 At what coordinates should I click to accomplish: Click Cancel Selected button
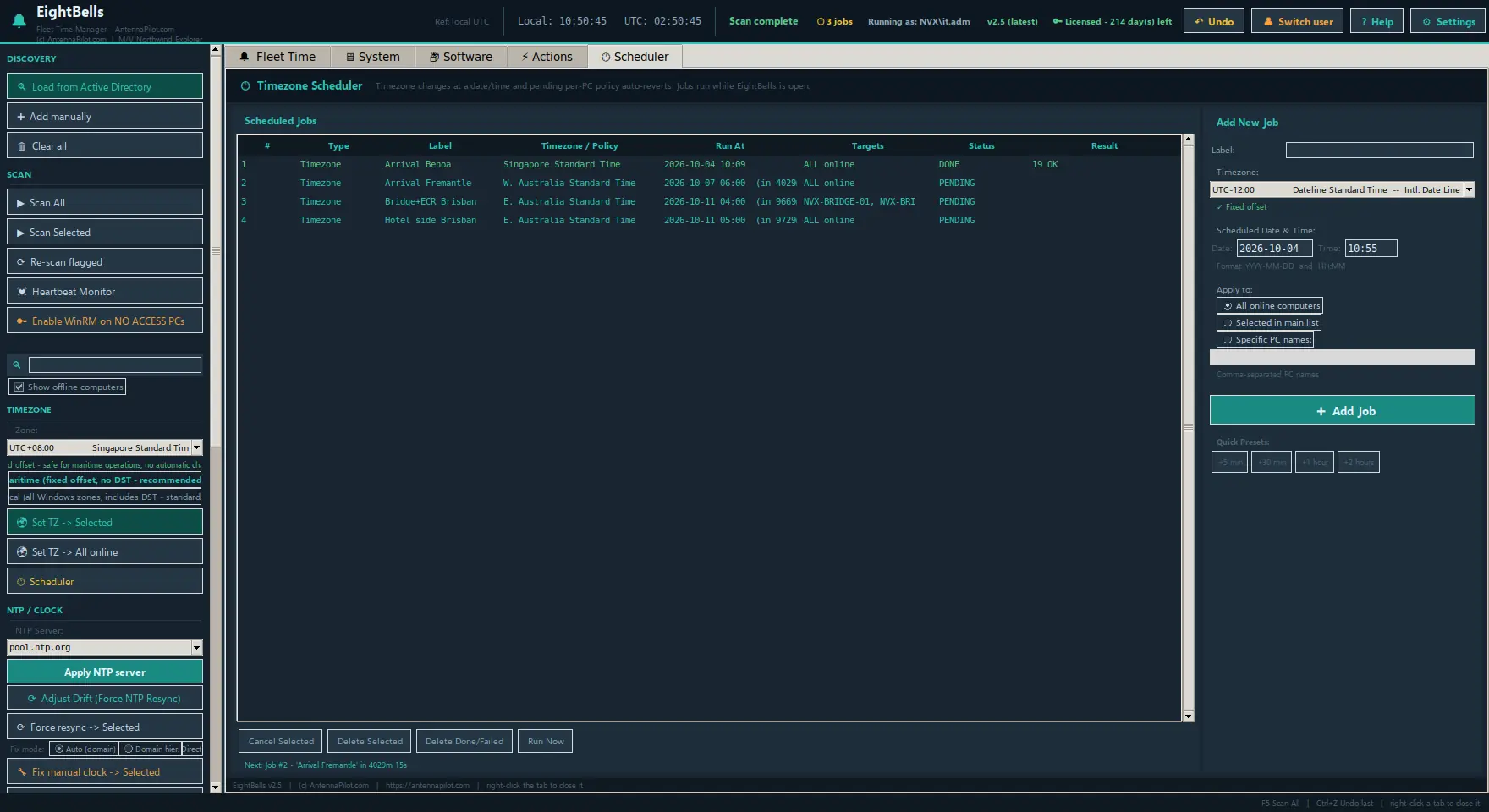[x=280, y=741]
